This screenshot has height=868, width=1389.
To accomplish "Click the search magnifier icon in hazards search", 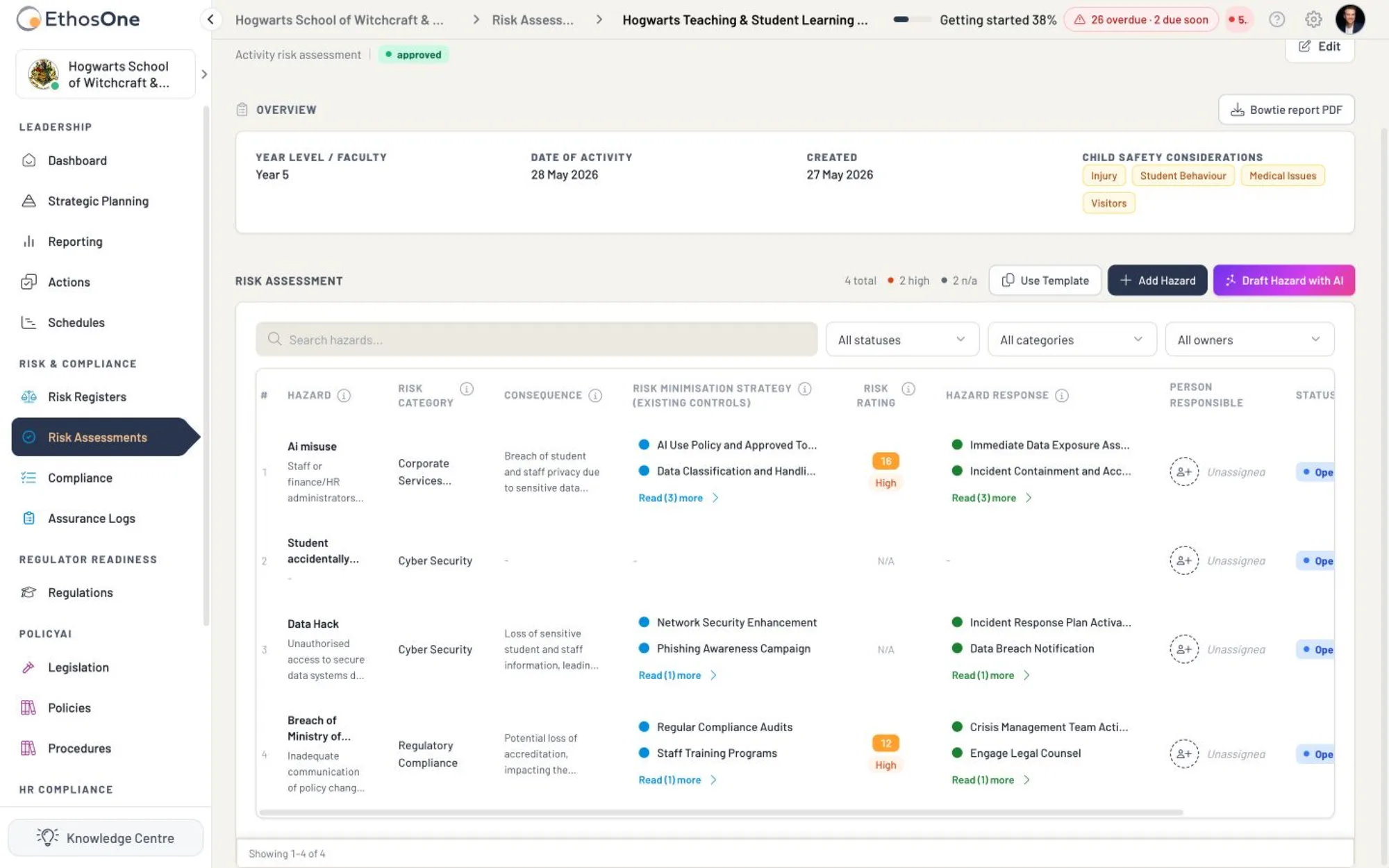I will (274, 339).
